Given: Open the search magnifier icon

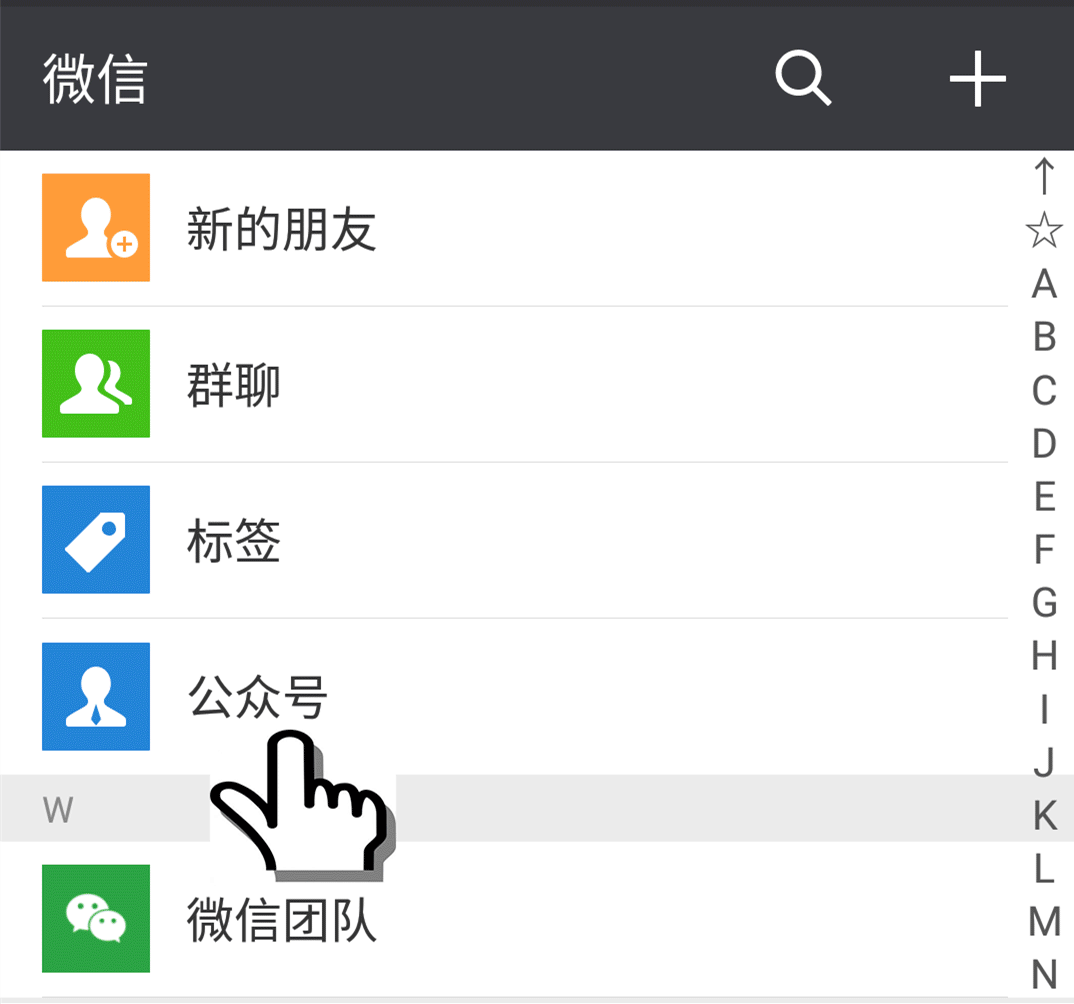Looking at the screenshot, I should pyautogui.click(x=803, y=77).
